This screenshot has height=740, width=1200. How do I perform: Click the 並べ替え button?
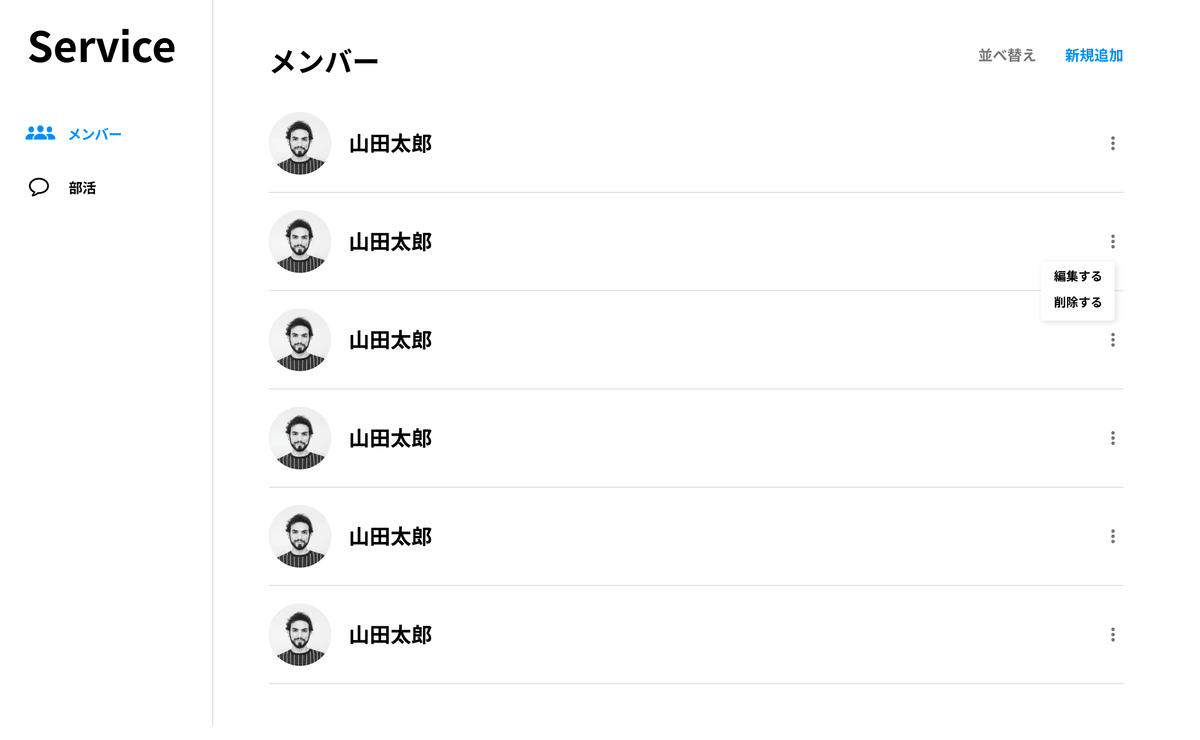[1007, 56]
